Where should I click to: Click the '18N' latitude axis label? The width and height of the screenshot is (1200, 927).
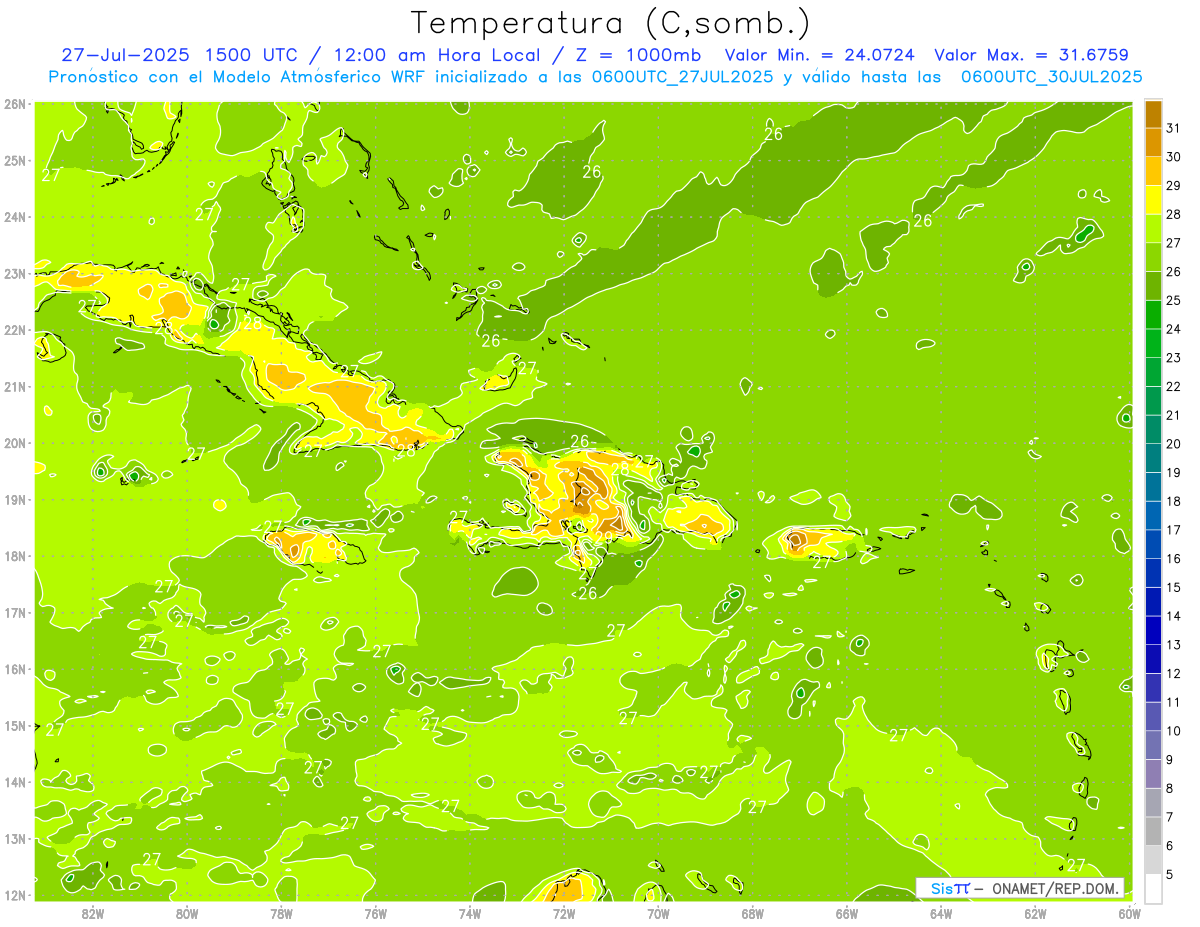pyautogui.click(x=15, y=556)
